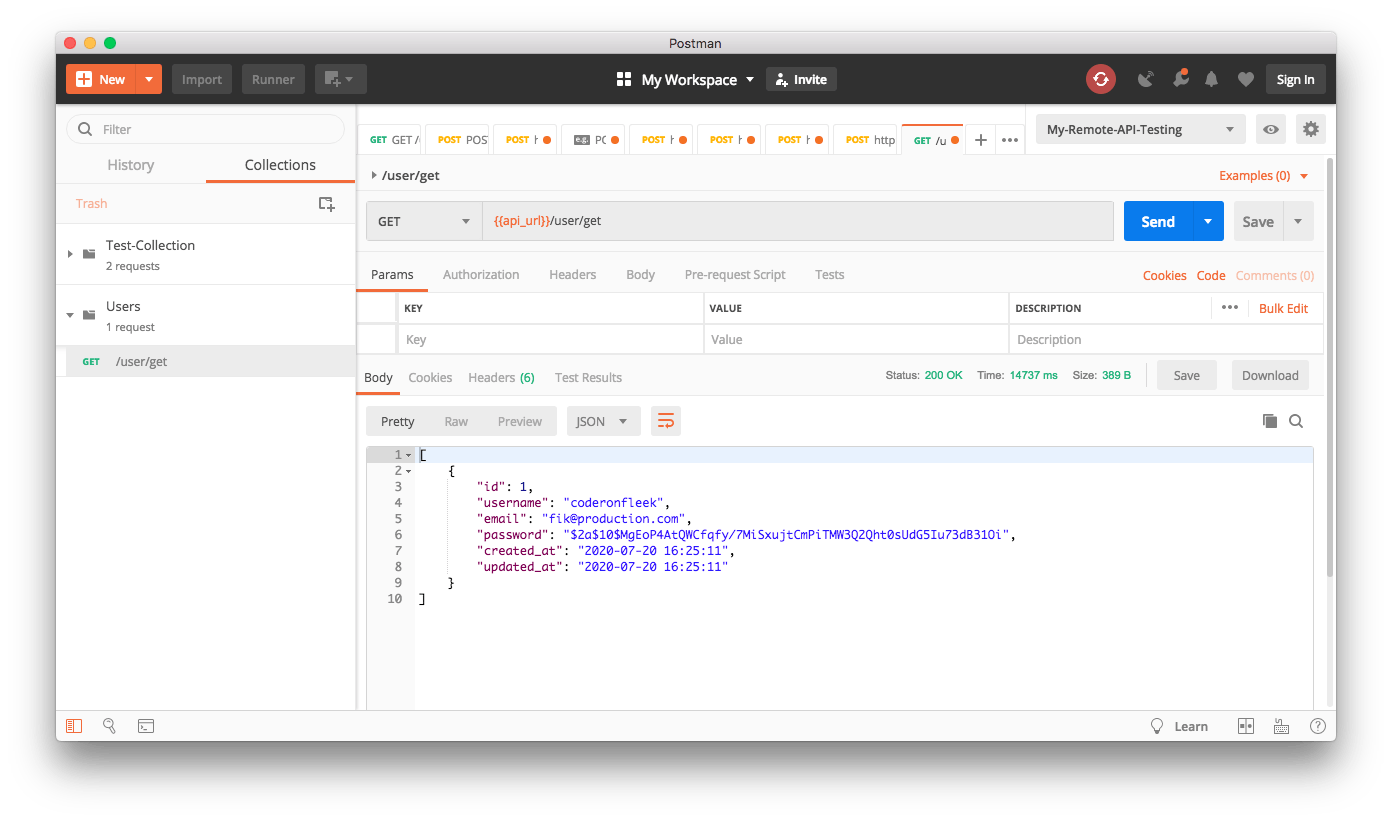Open the Pre-request Script tab
Viewport: 1392px width, 821px height.
click(735, 274)
